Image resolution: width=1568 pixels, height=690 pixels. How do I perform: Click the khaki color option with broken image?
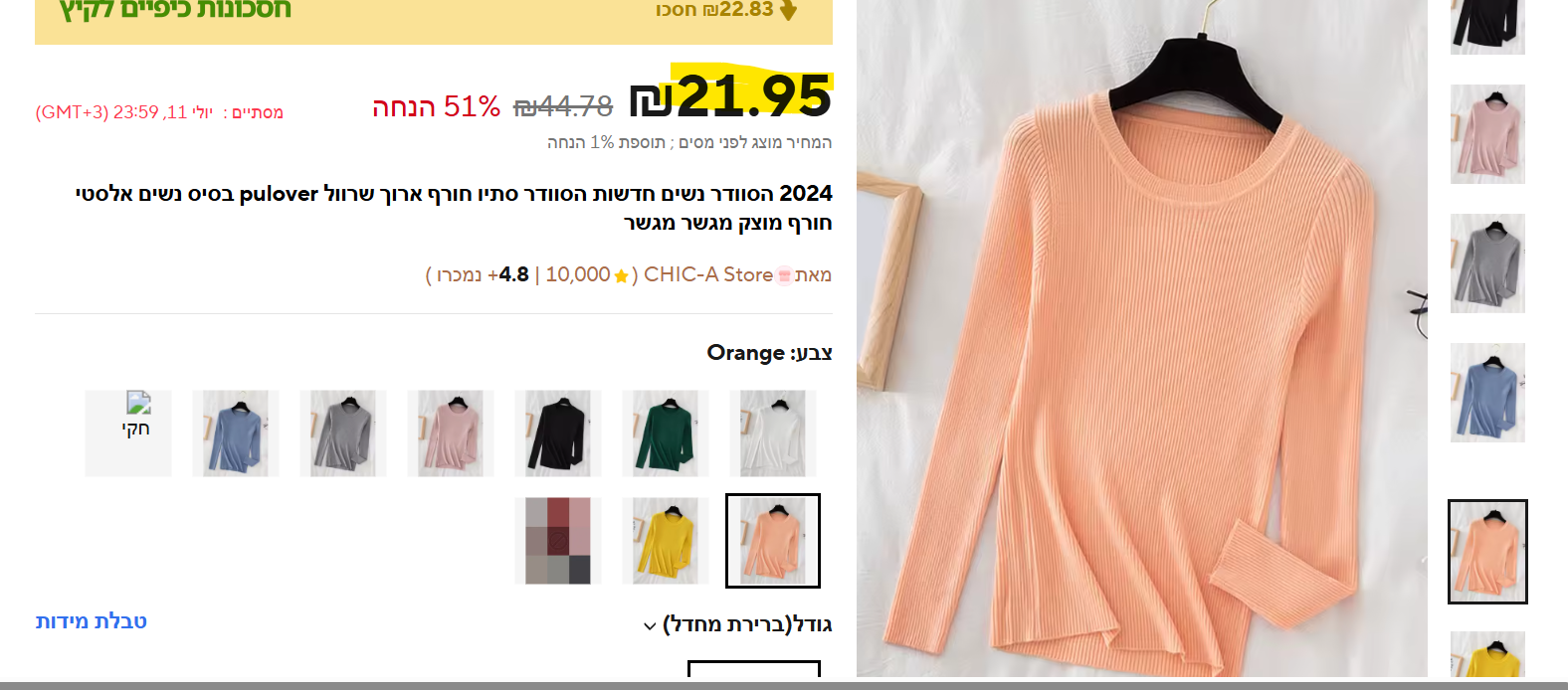click(128, 433)
